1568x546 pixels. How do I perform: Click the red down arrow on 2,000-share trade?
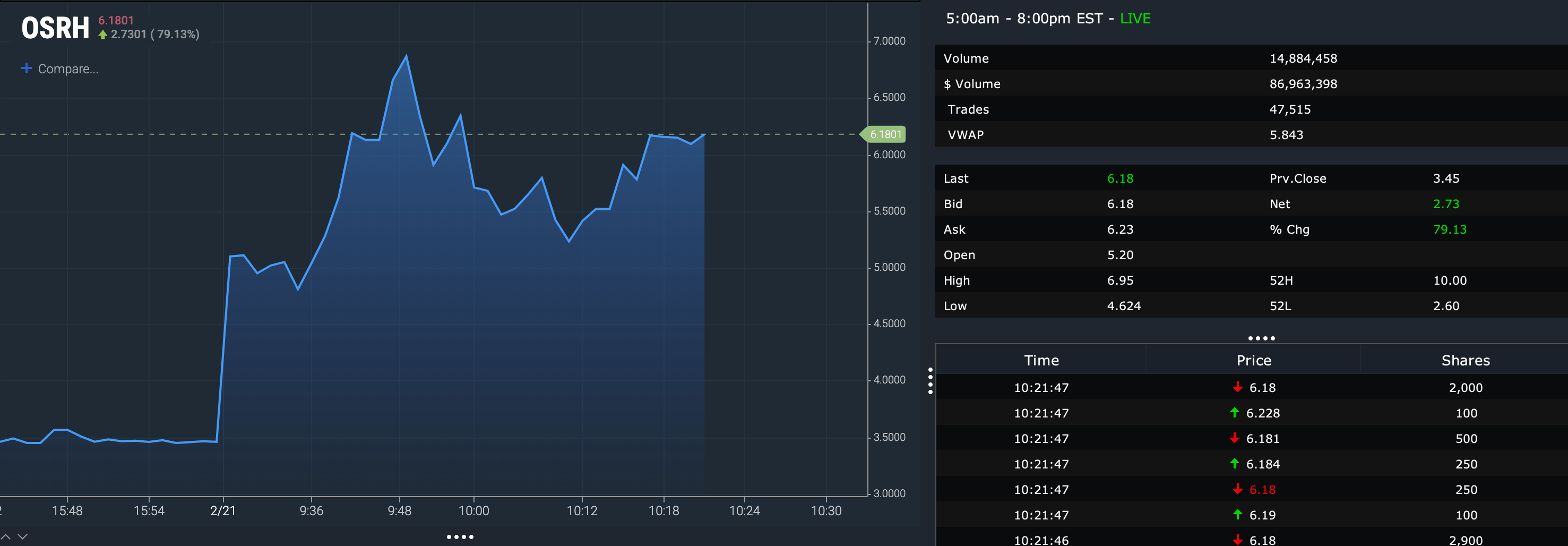pos(1237,387)
